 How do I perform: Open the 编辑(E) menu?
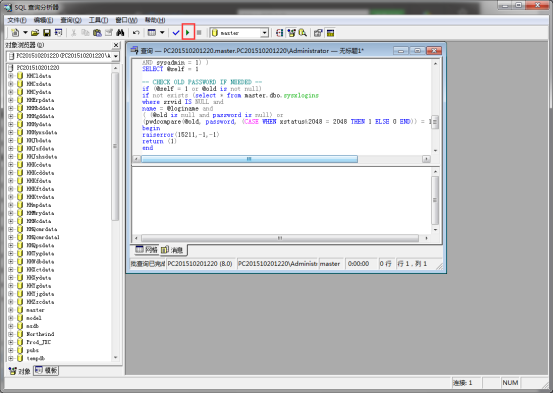[x=43, y=20]
